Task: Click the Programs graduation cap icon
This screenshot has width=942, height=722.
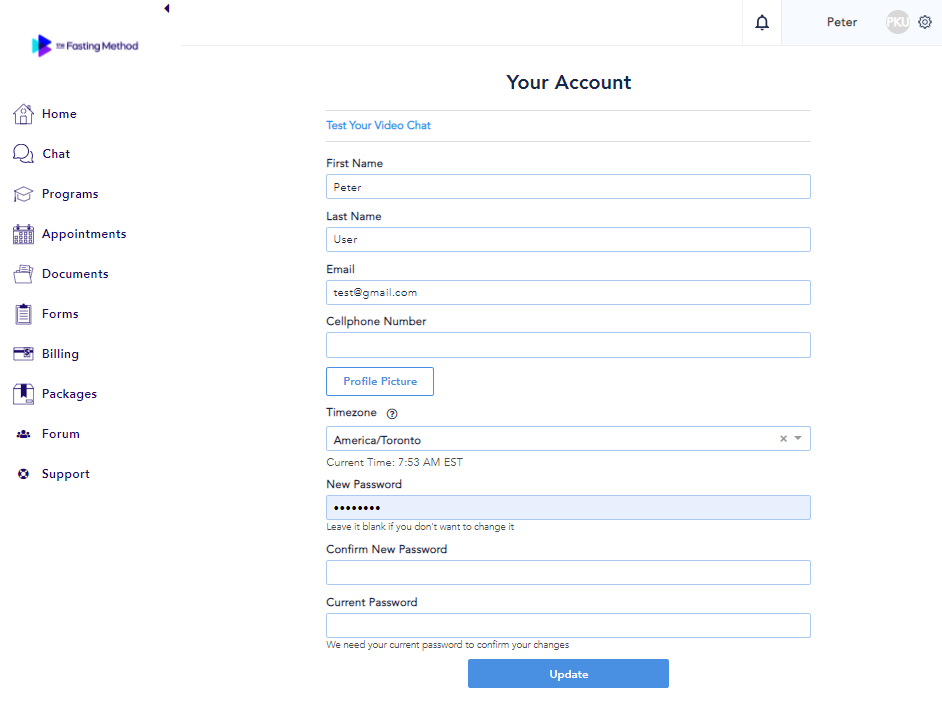Action: tap(23, 194)
